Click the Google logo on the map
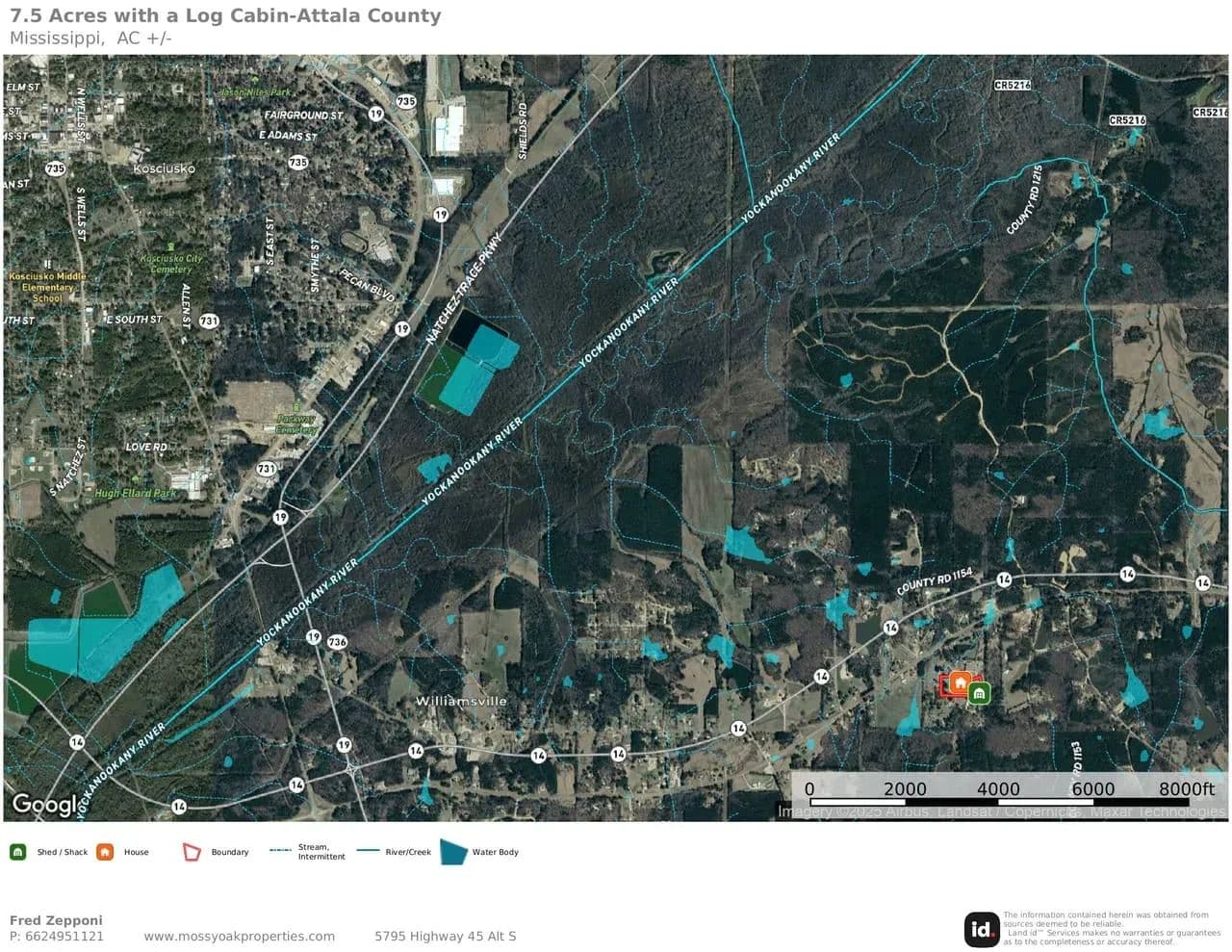This screenshot has width=1232, height=952. click(x=44, y=805)
